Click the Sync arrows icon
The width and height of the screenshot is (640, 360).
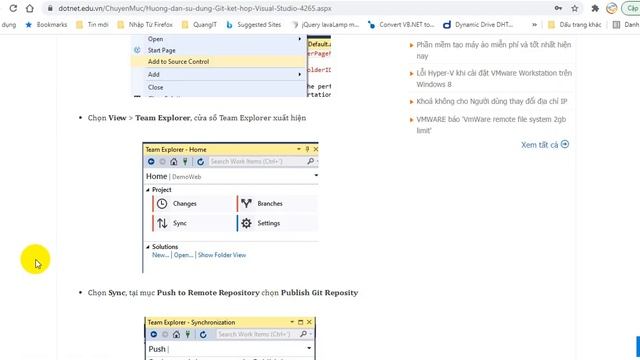coord(162,223)
